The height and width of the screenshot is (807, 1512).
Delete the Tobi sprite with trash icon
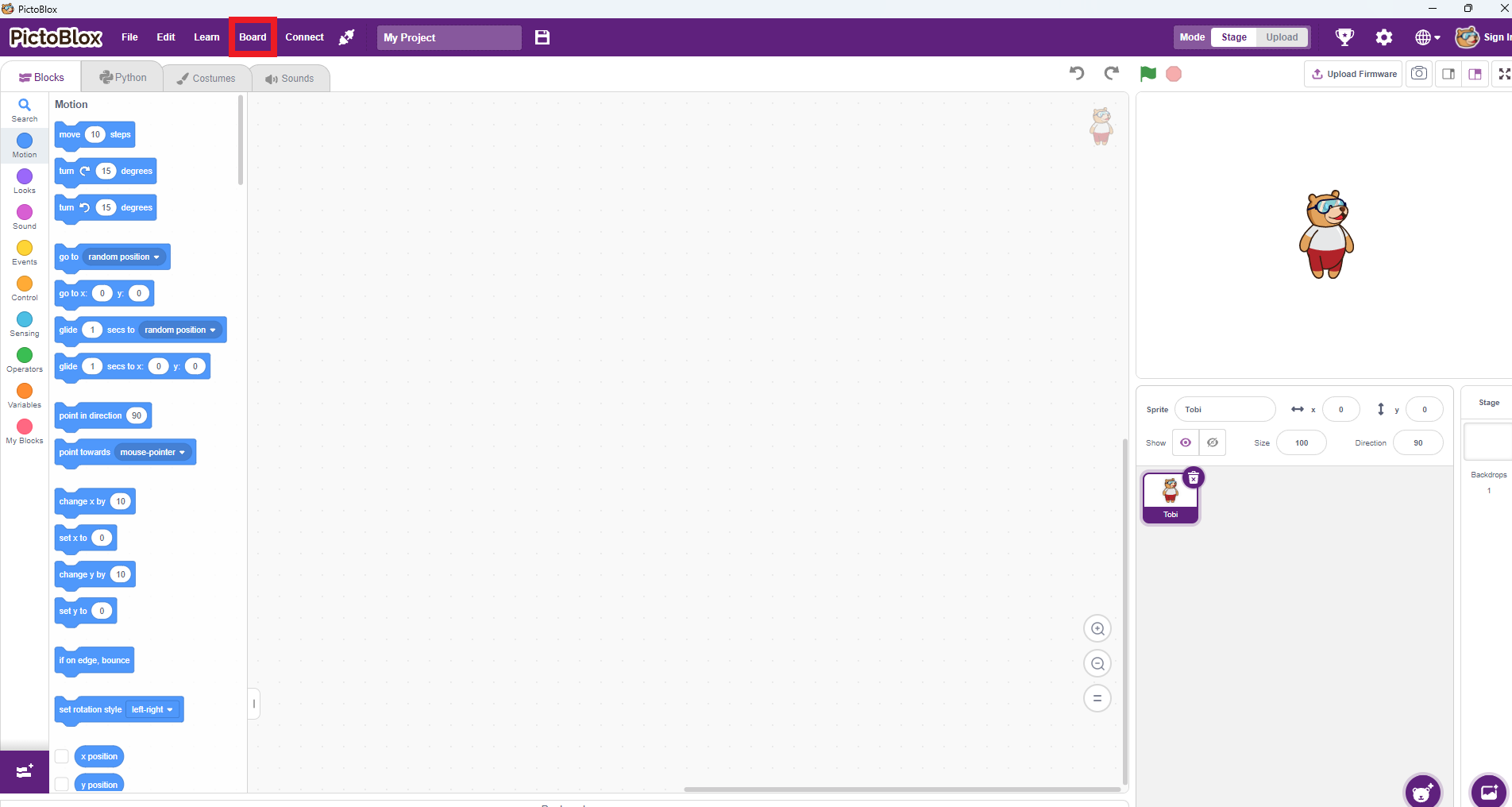tap(1193, 478)
